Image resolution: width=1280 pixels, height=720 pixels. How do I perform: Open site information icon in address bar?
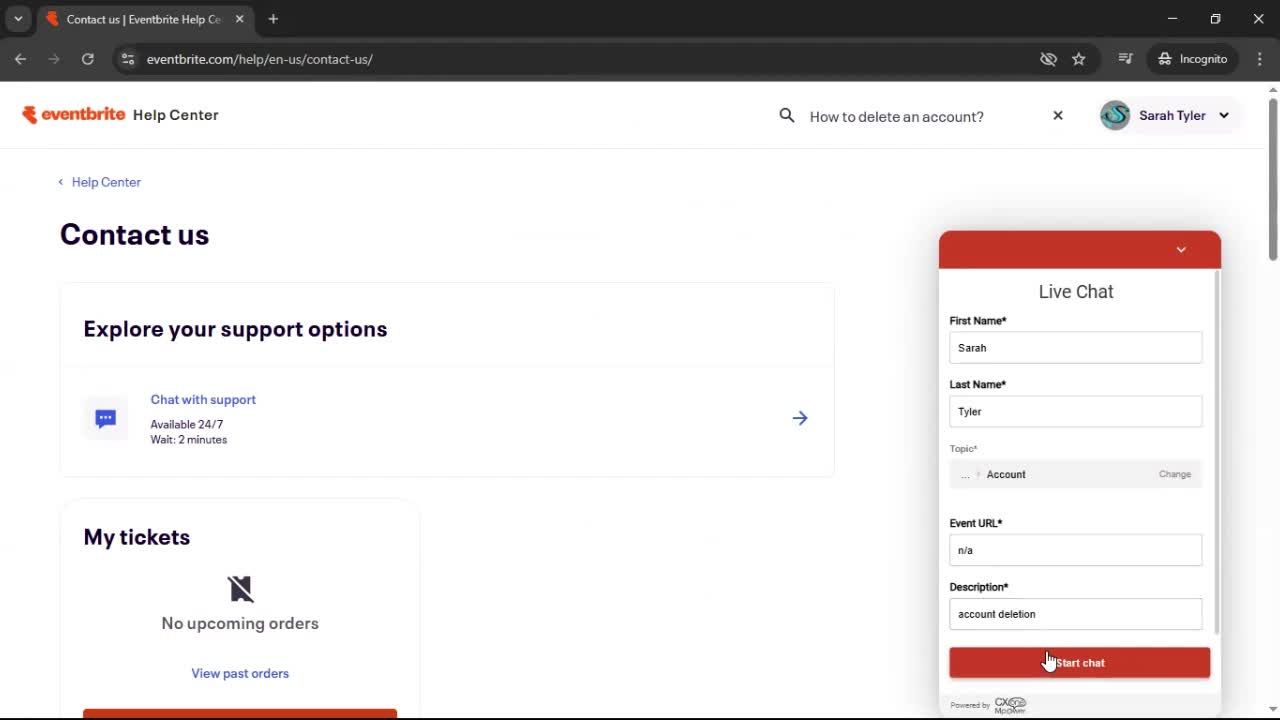pyautogui.click(x=127, y=59)
